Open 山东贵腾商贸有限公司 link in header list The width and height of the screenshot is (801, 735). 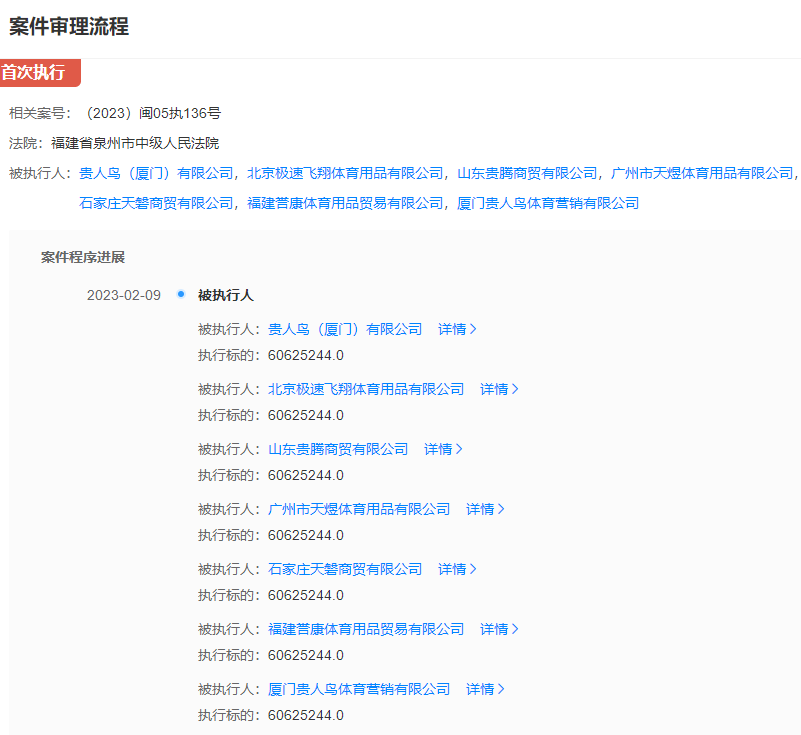[x=527, y=173]
